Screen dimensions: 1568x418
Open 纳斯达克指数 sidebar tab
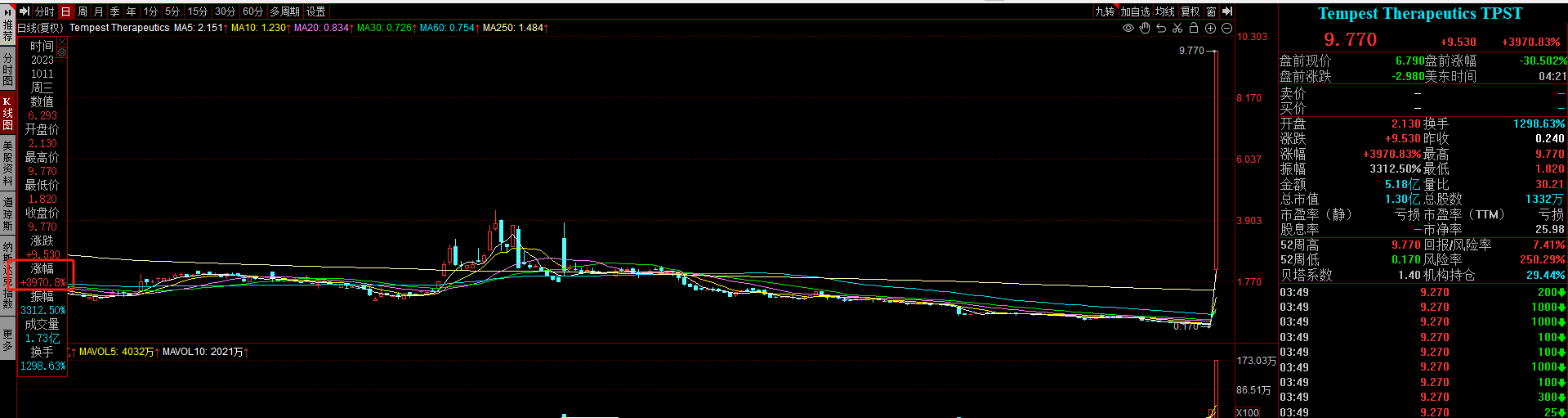8,275
